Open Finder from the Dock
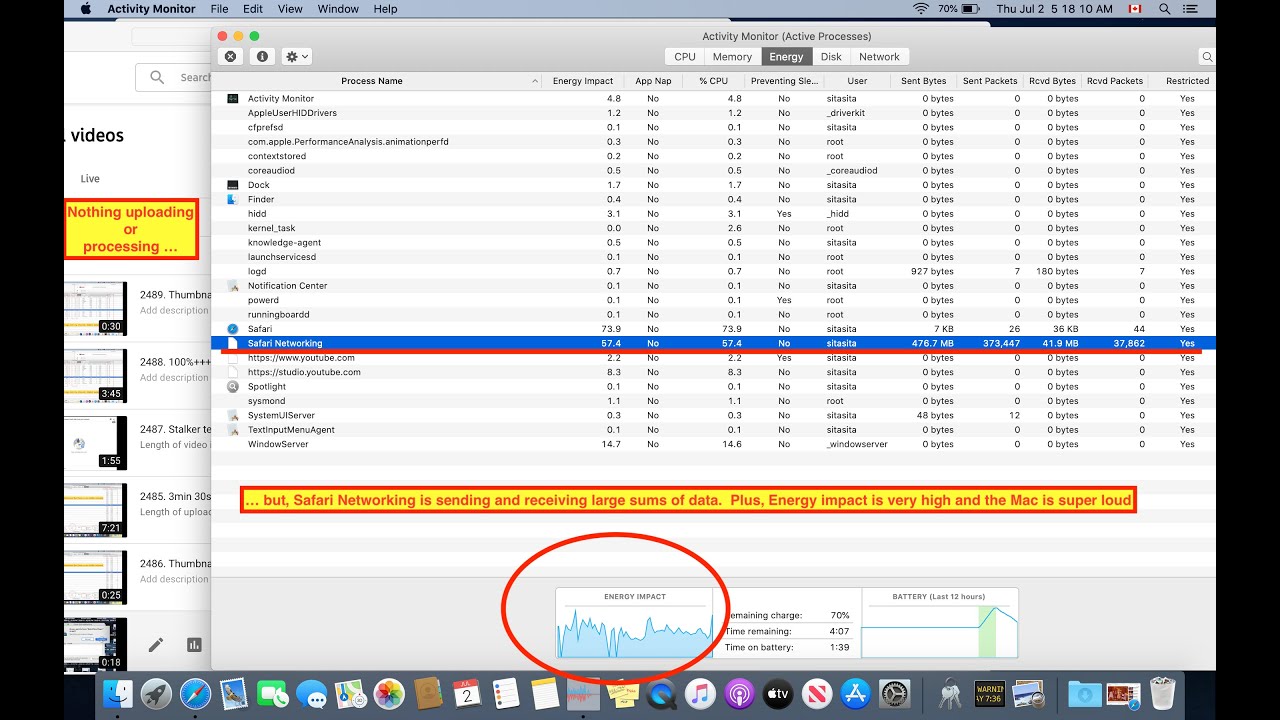 click(x=118, y=694)
